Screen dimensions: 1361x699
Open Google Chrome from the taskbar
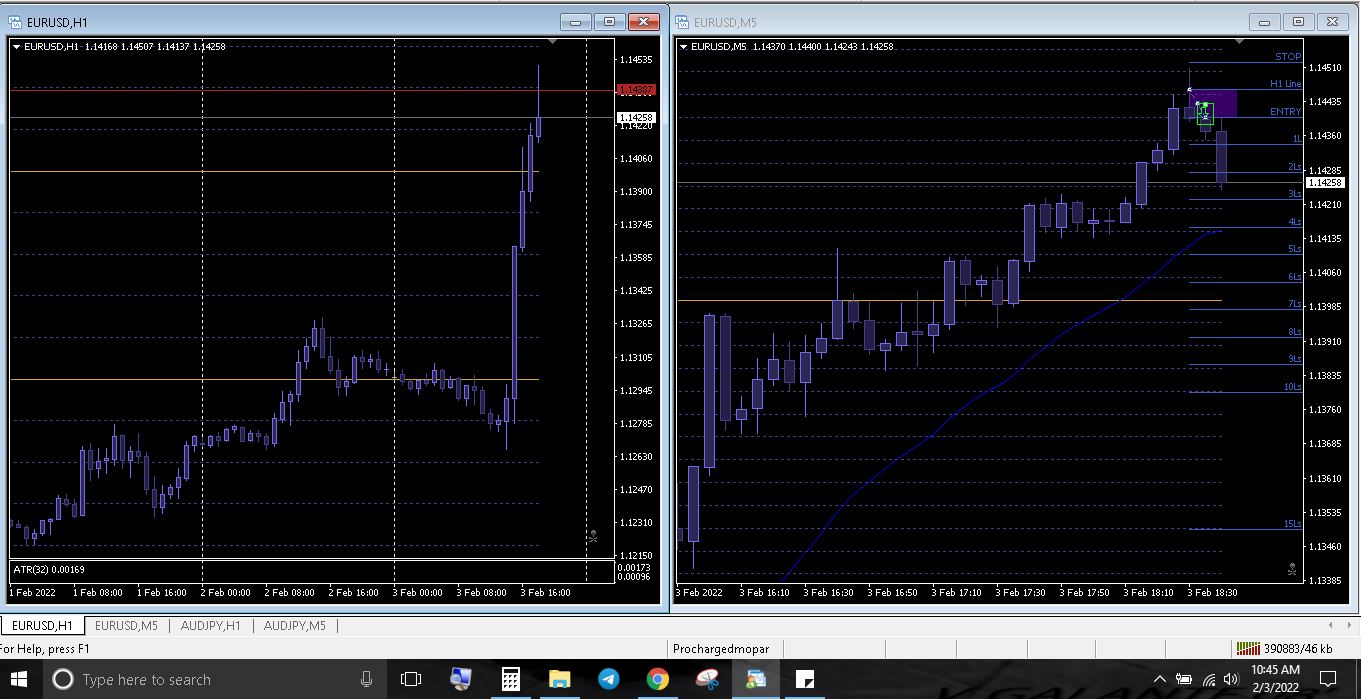click(x=657, y=679)
